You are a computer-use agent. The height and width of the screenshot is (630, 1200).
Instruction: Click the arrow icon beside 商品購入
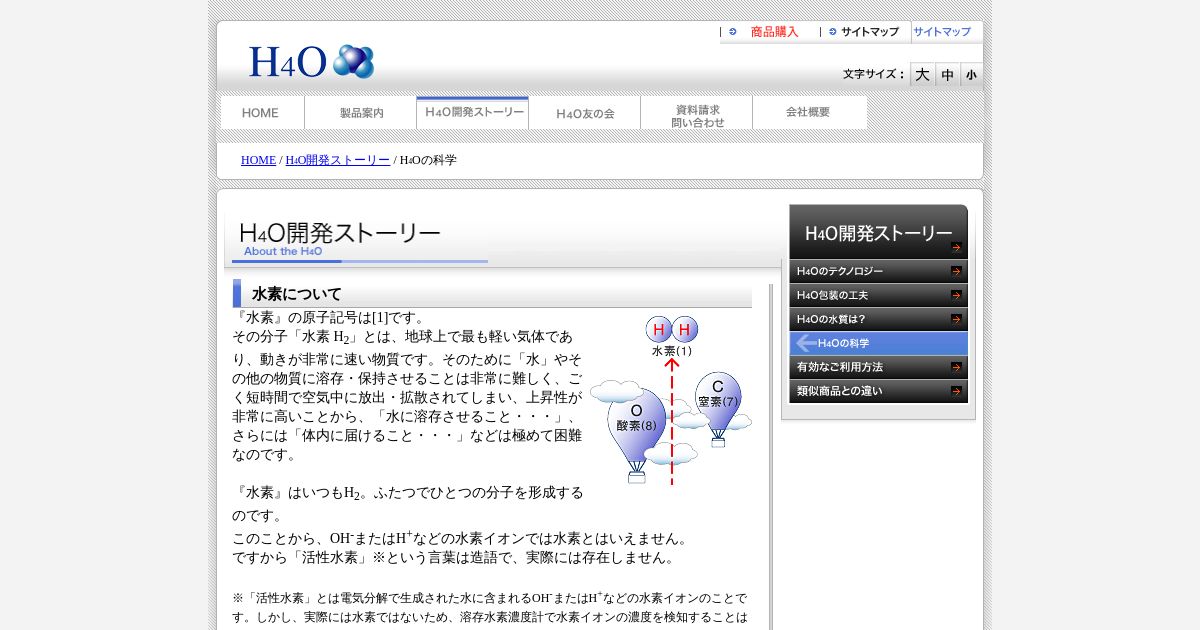point(733,32)
